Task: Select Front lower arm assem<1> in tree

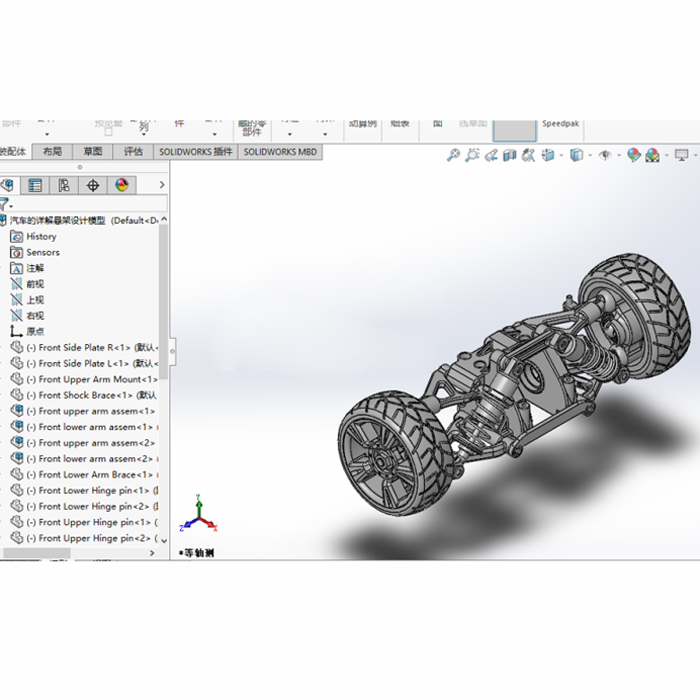Action: click(x=89, y=427)
